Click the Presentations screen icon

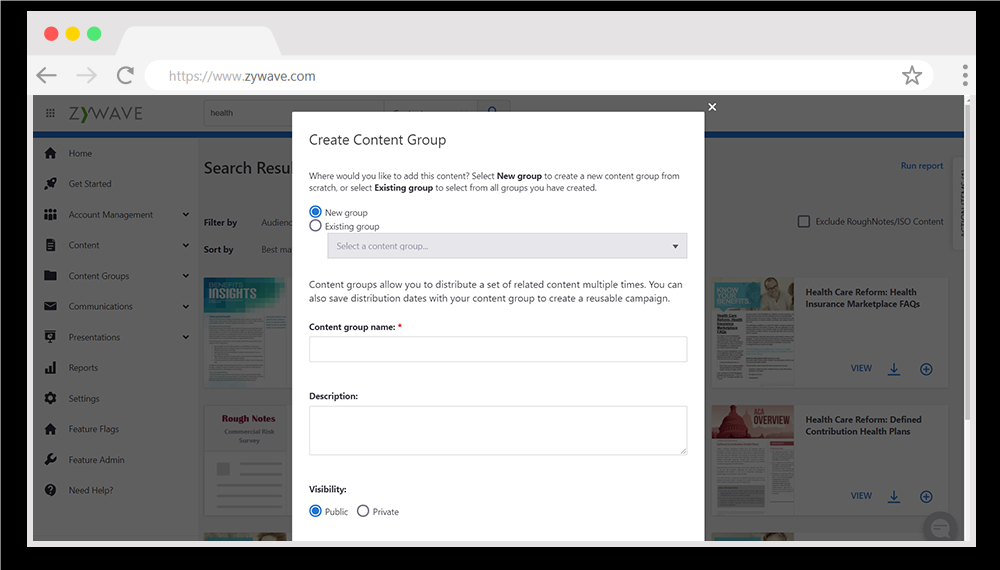click(50, 337)
